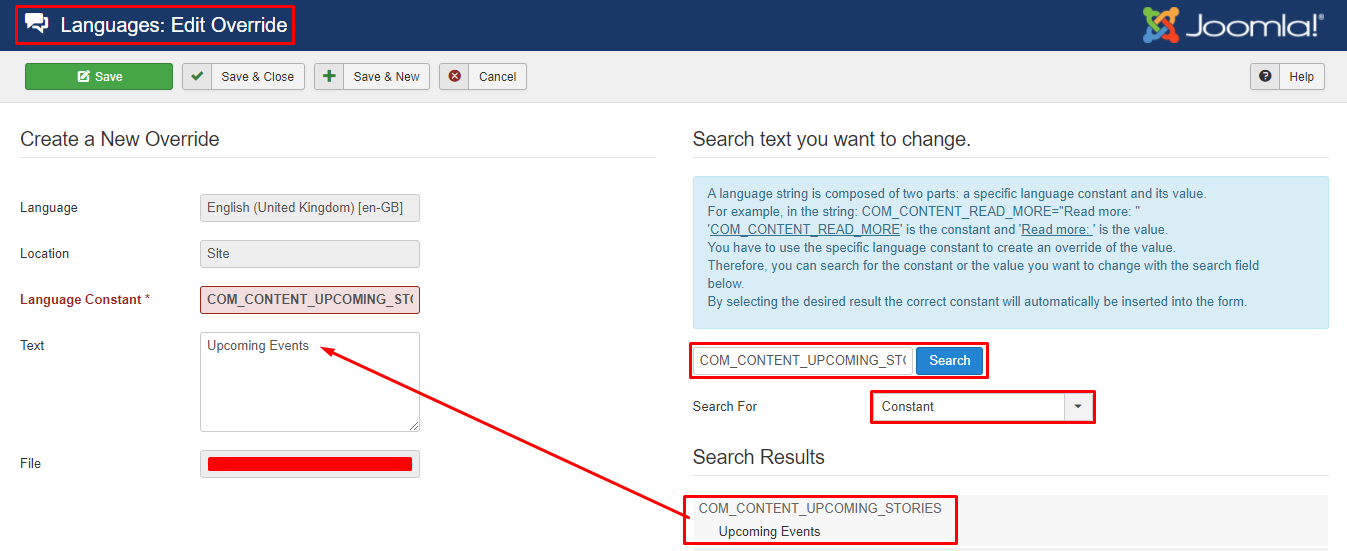
Task: Click the Search For label
Action: pos(725,407)
